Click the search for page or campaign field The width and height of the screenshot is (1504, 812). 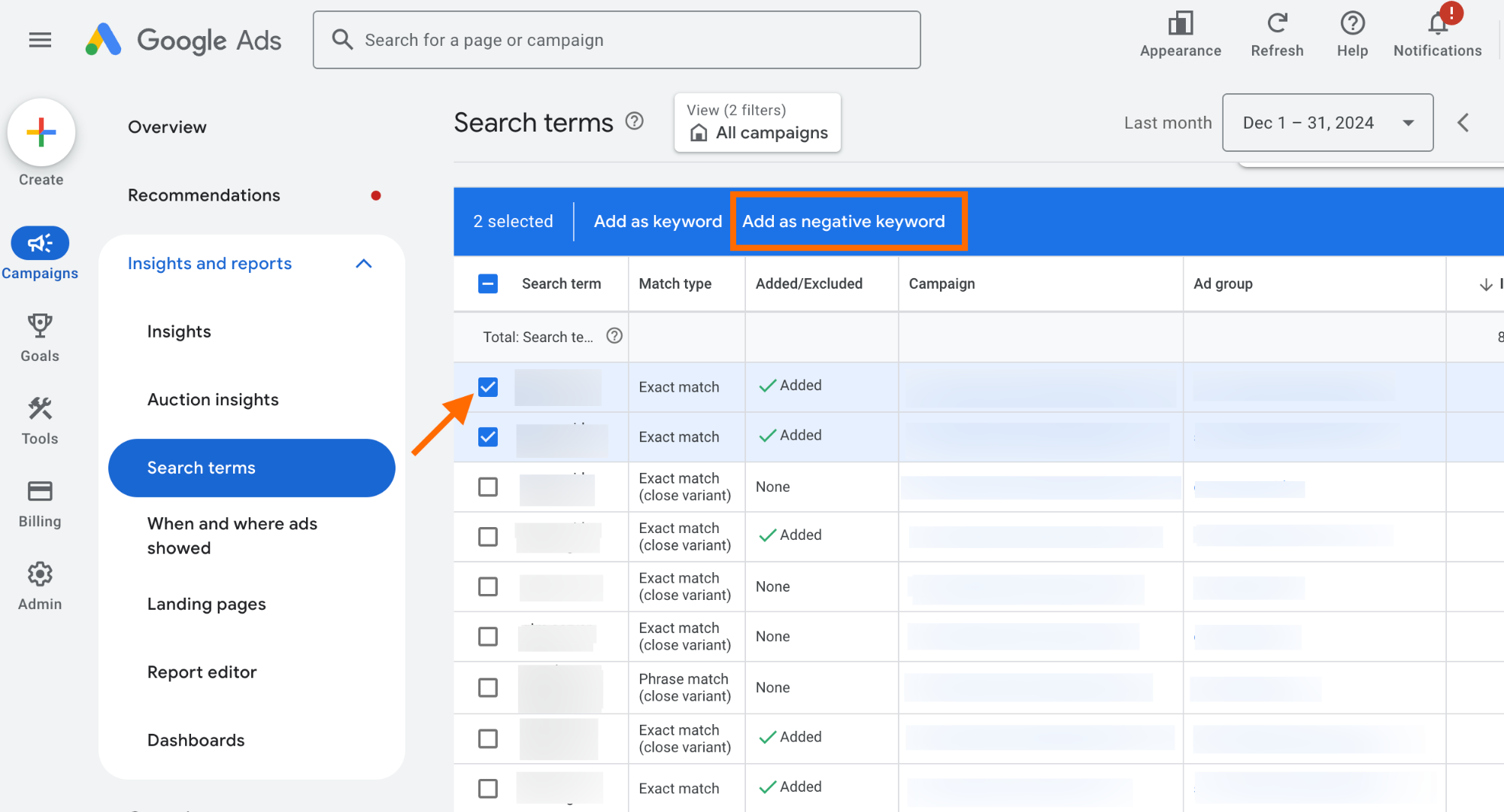pyautogui.click(x=617, y=40)
